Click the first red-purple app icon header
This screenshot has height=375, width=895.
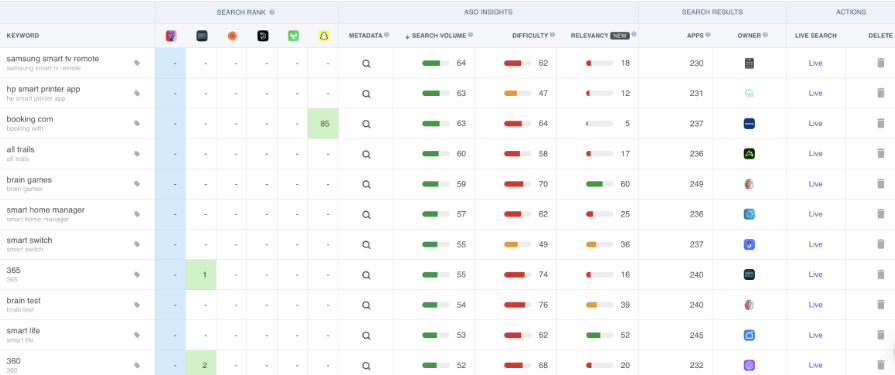click(171, 36)
